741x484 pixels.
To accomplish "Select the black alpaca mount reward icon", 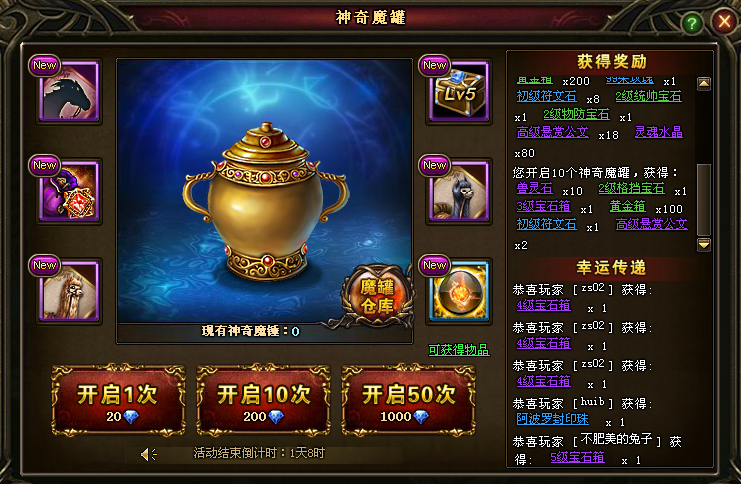I will point(459,191).
